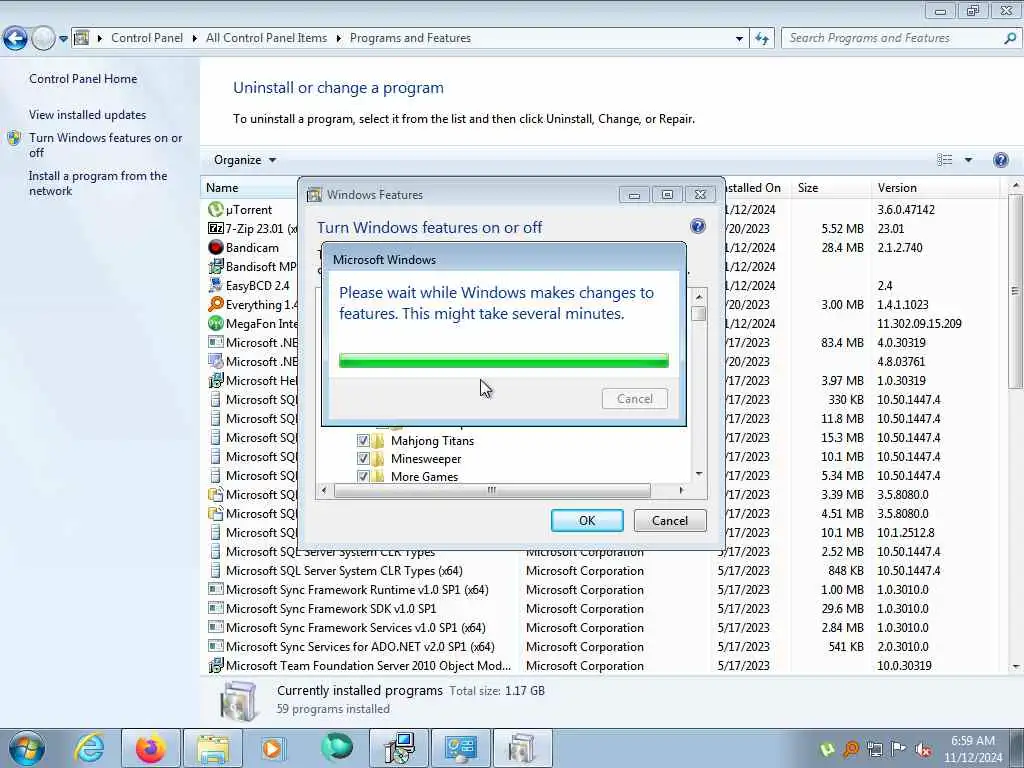Click the Bandicam red record icon
Screen dimensions: 1024x768
216,248
